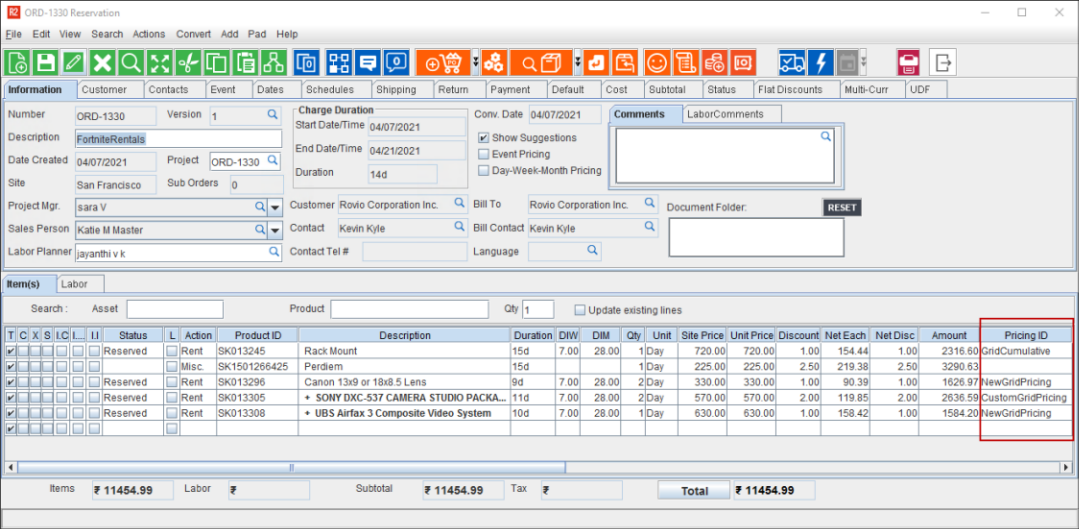Click the blue delivery truck icon
This screenshot has width=1079, height=529.
click(x=792, y=62)
